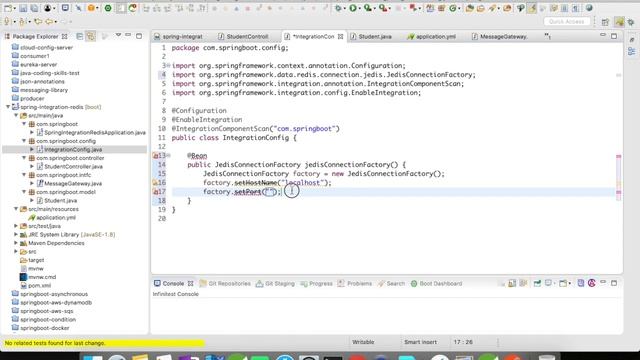This screenshot has height=360, width=640.
Task: Click the top overview ruler error marker
Action: coord(618,156)
